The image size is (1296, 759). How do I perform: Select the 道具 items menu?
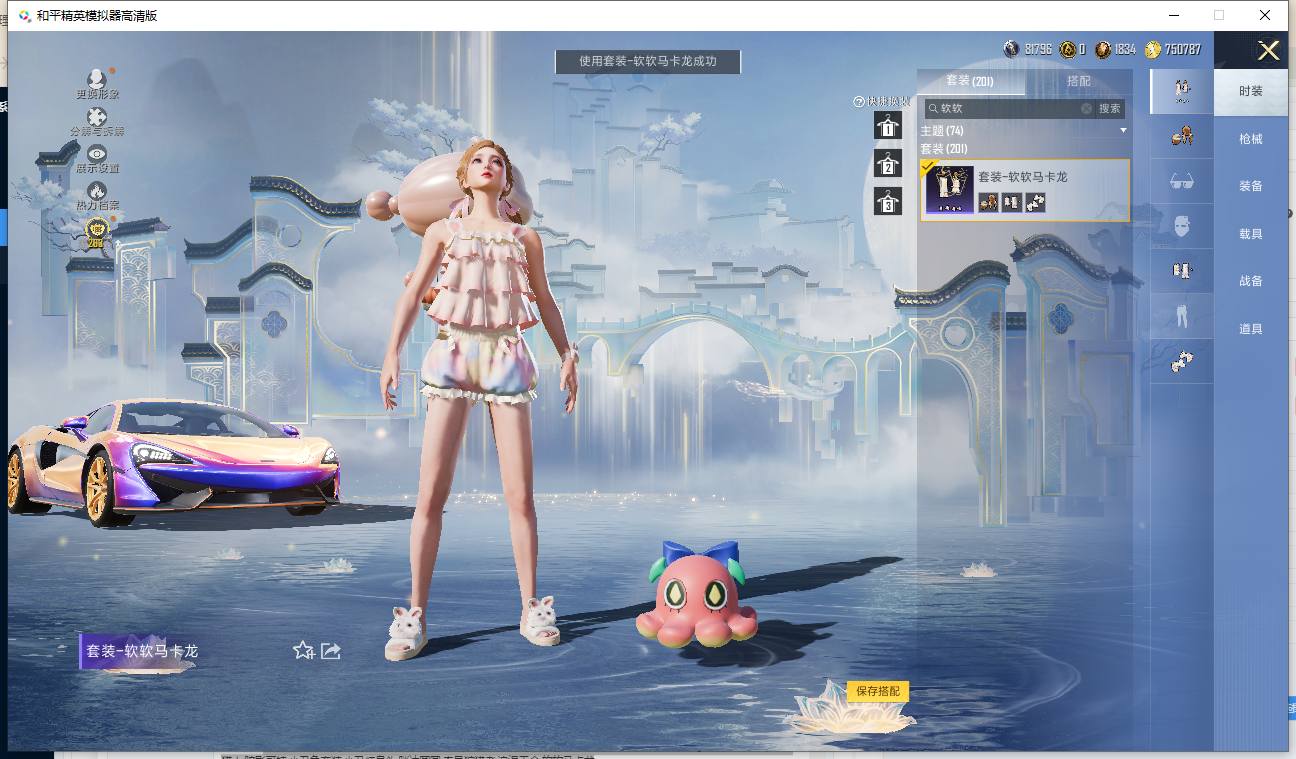click(1251, 329)
